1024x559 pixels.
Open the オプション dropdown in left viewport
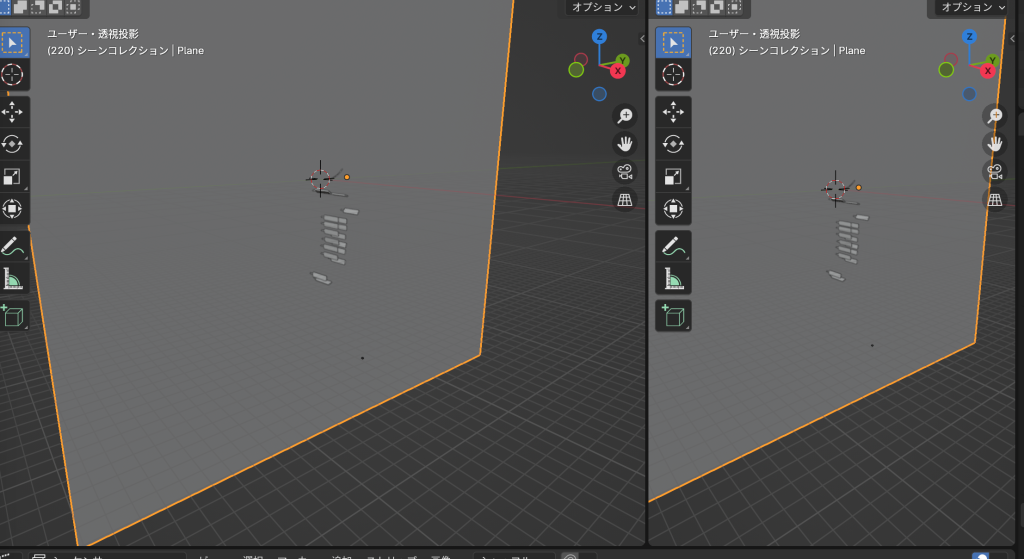pyautogui.click(x=603, y=7)
